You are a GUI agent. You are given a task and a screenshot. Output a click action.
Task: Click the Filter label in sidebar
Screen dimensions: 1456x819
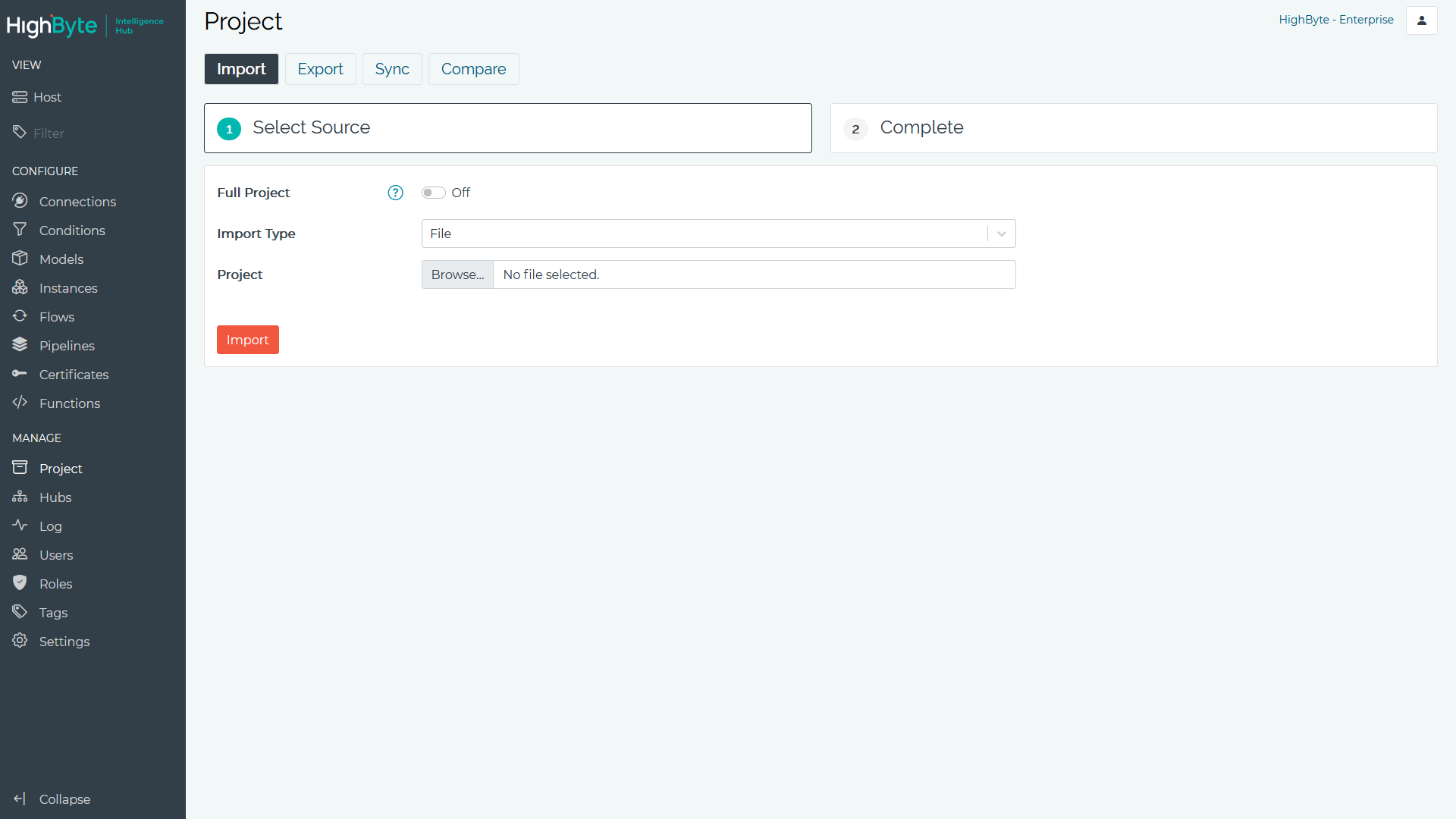49,133
